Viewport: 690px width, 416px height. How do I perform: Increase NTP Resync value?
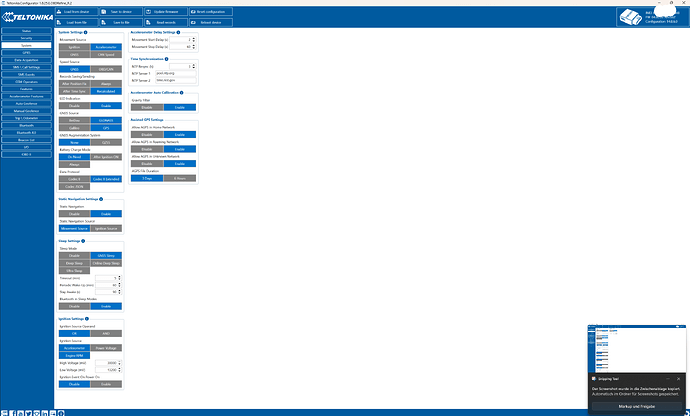point(194,65)
